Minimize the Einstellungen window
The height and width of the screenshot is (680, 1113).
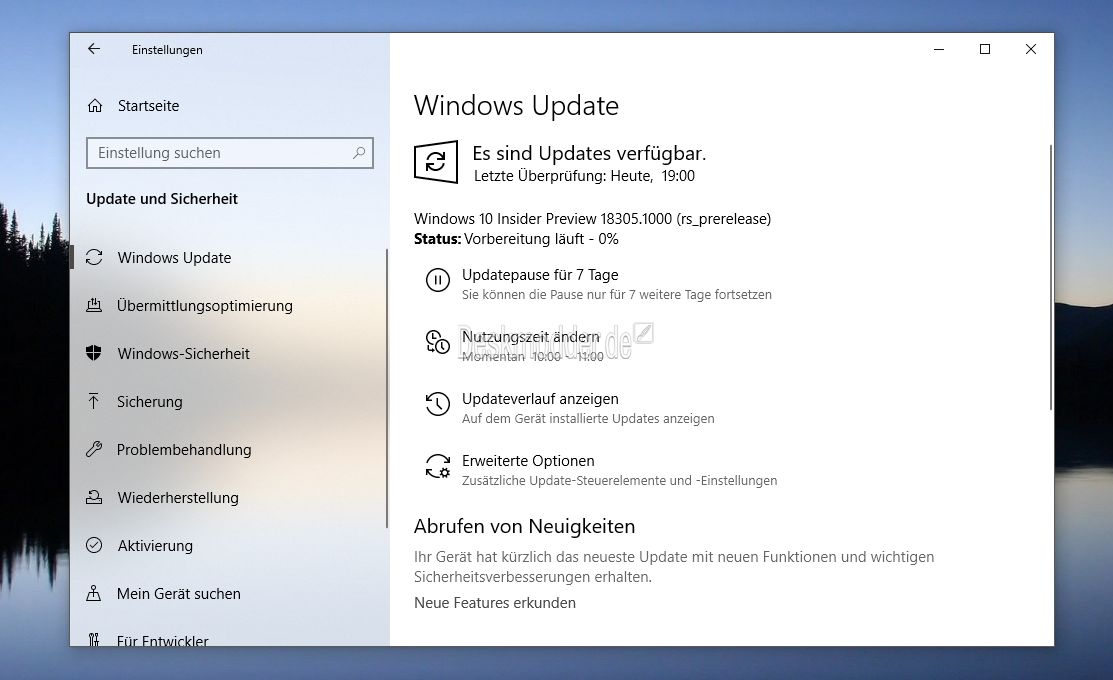[938, 49]
